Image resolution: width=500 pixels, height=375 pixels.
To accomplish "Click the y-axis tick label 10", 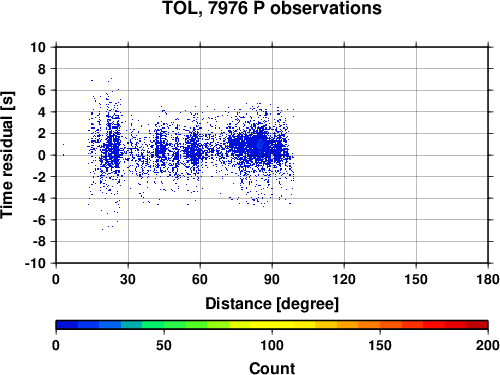I will point(38,47).
